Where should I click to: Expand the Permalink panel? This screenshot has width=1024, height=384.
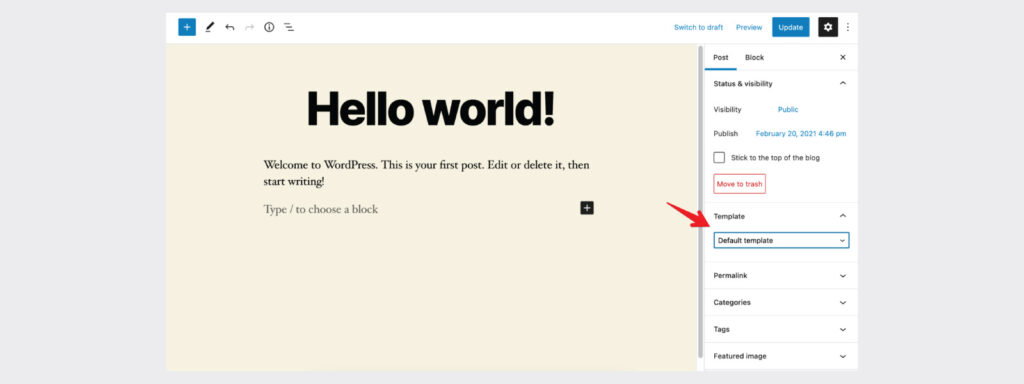point(780,276)
